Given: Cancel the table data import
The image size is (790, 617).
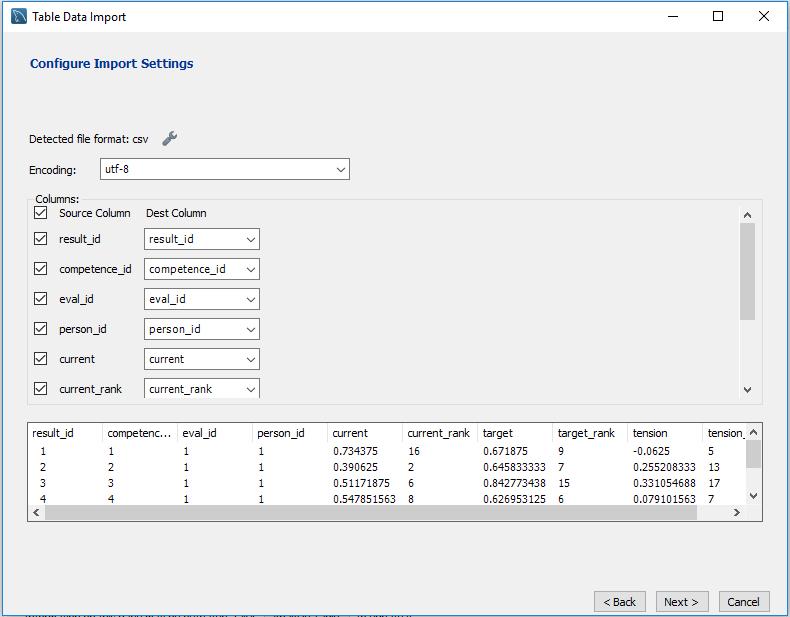Looking at the screenshot, I should 744,602.
